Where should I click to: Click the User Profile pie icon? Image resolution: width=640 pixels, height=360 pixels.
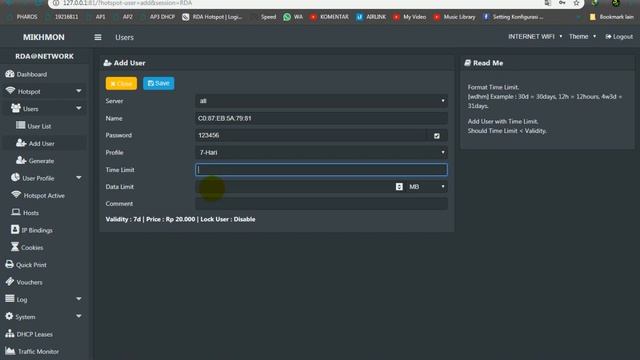point(16,178)
